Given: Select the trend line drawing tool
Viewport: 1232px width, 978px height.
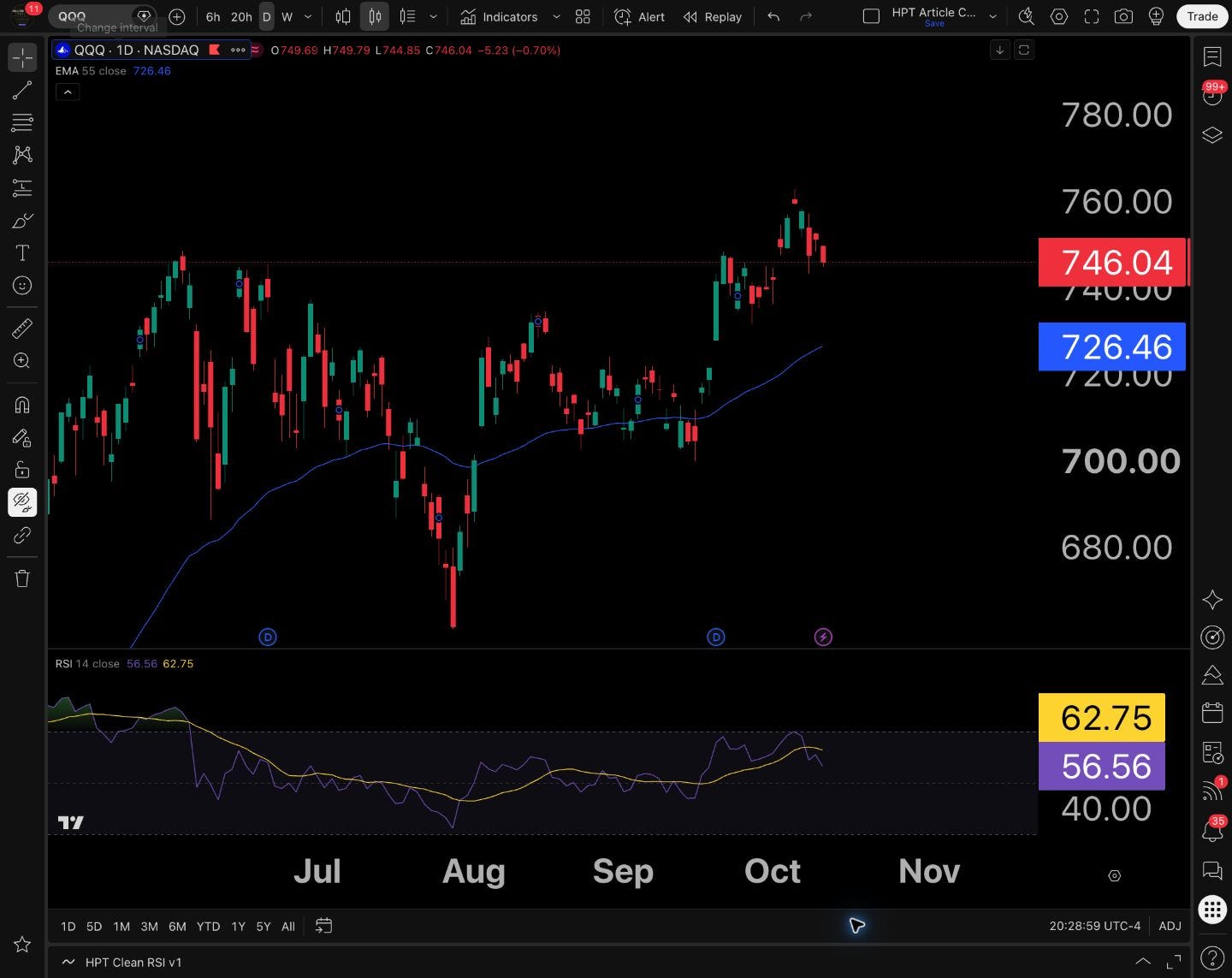Looking at the screenshot, I should (22, 91).
